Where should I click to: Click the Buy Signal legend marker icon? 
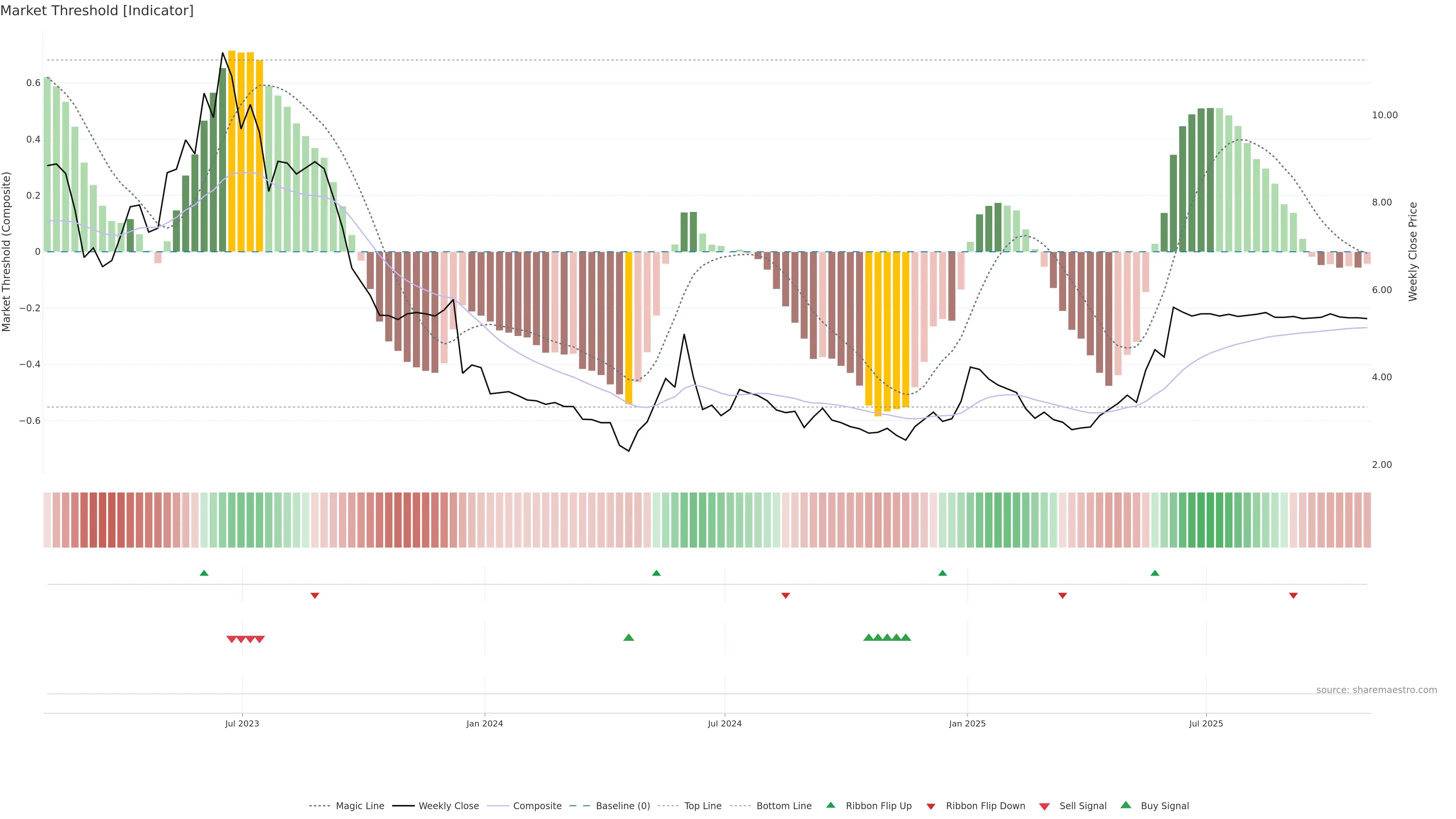(1125, 805)
